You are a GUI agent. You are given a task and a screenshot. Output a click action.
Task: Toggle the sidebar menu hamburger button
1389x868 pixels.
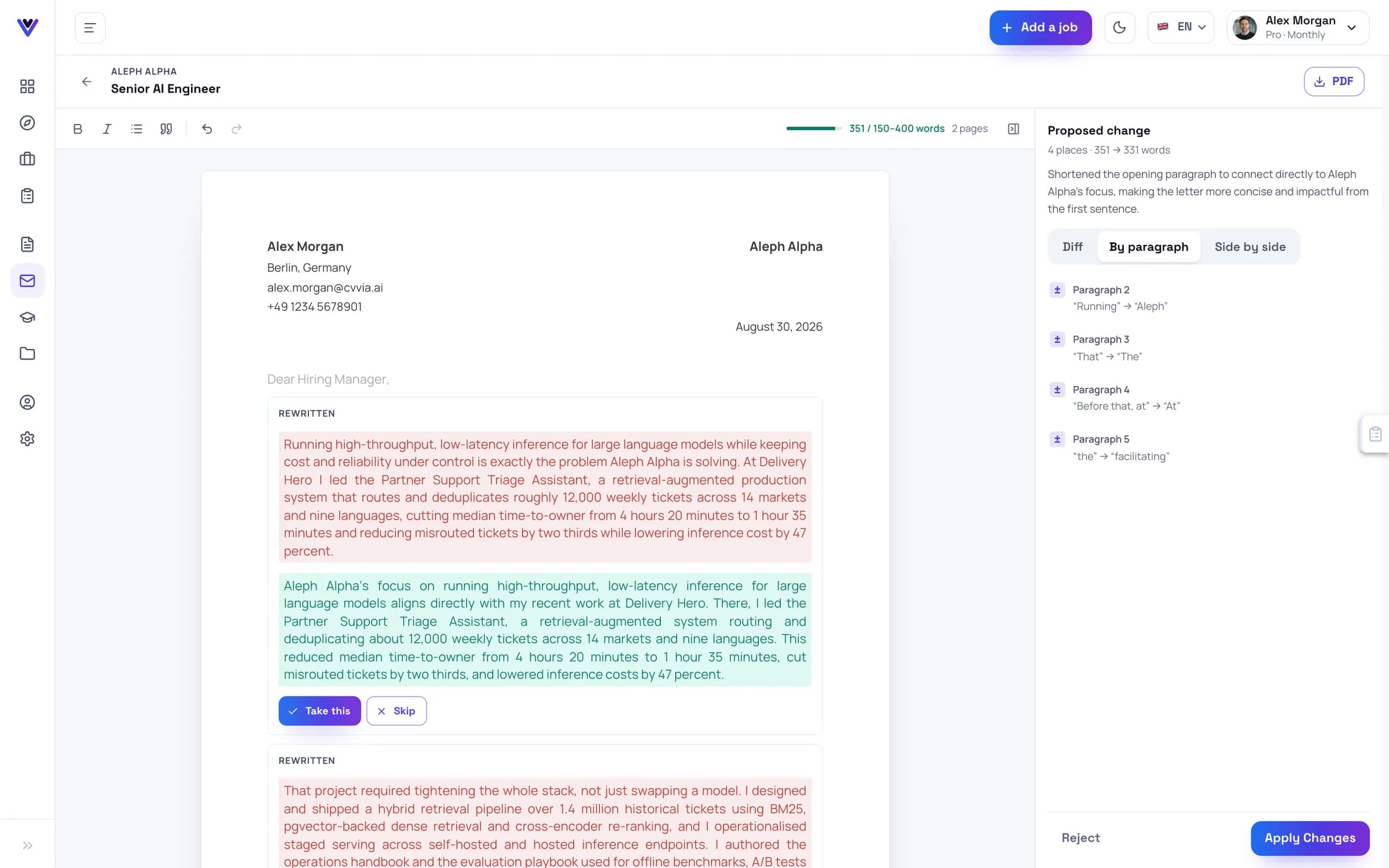click(90, 27)
